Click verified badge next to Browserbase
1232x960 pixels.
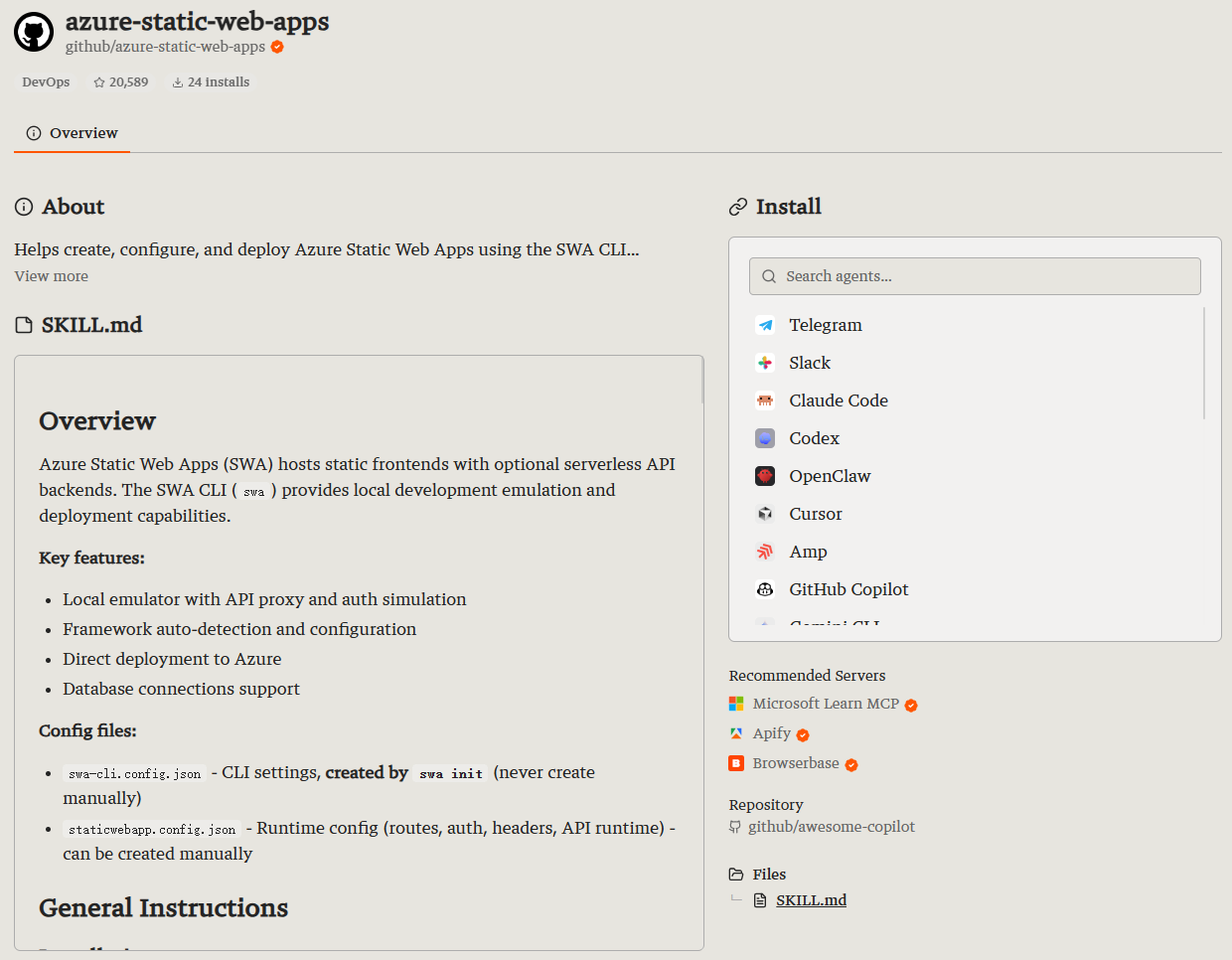click(x=851, y=764)
